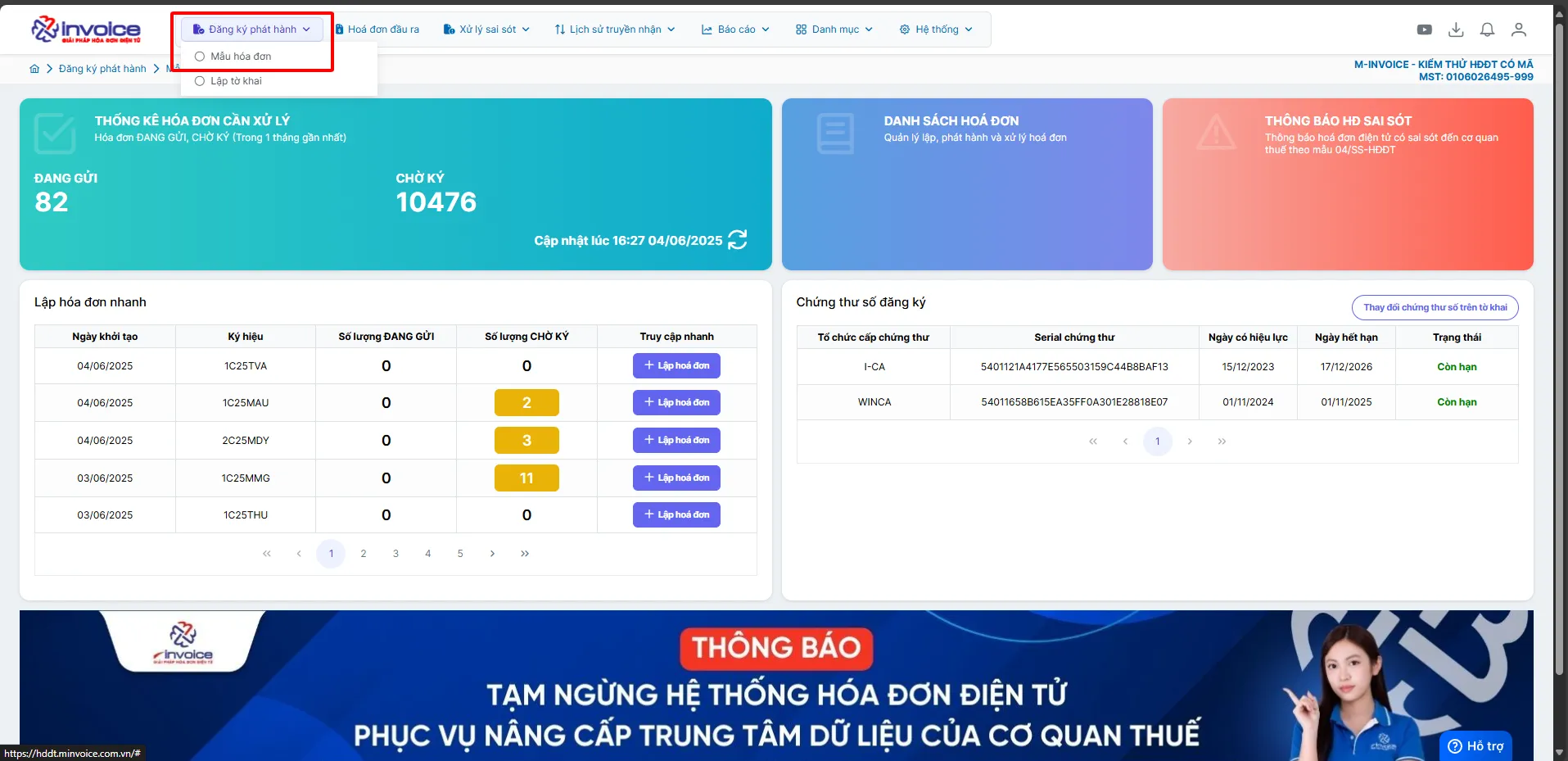Image resolution: width=1568 pixels, height=761 pixels.
Task: Click the yellow badge showing 2
Action: (x=526, y=402)
